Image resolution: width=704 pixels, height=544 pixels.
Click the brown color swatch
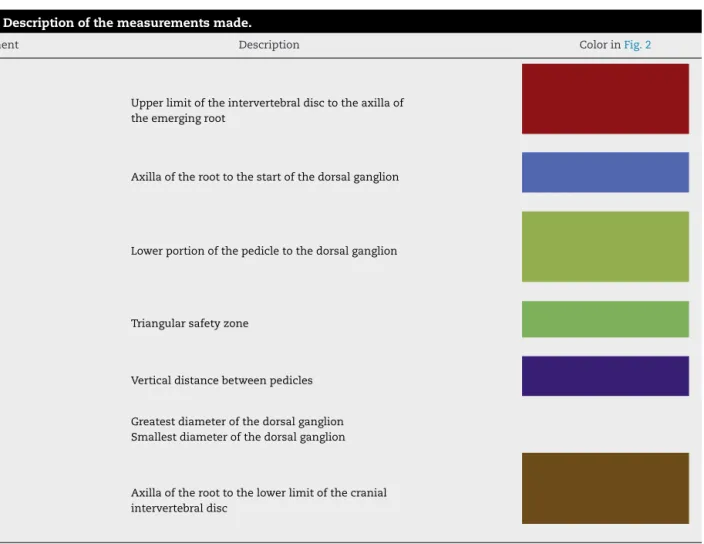coord(605,488)
